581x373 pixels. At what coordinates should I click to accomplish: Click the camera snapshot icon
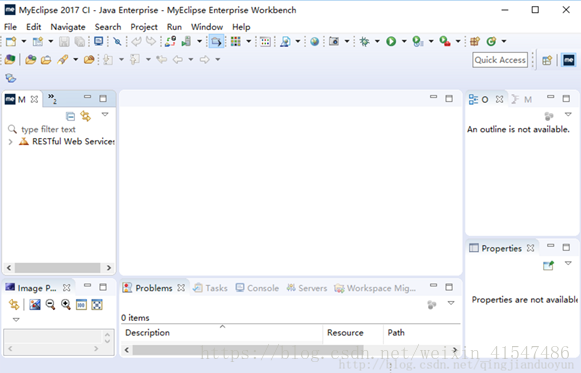coord(334,41)
